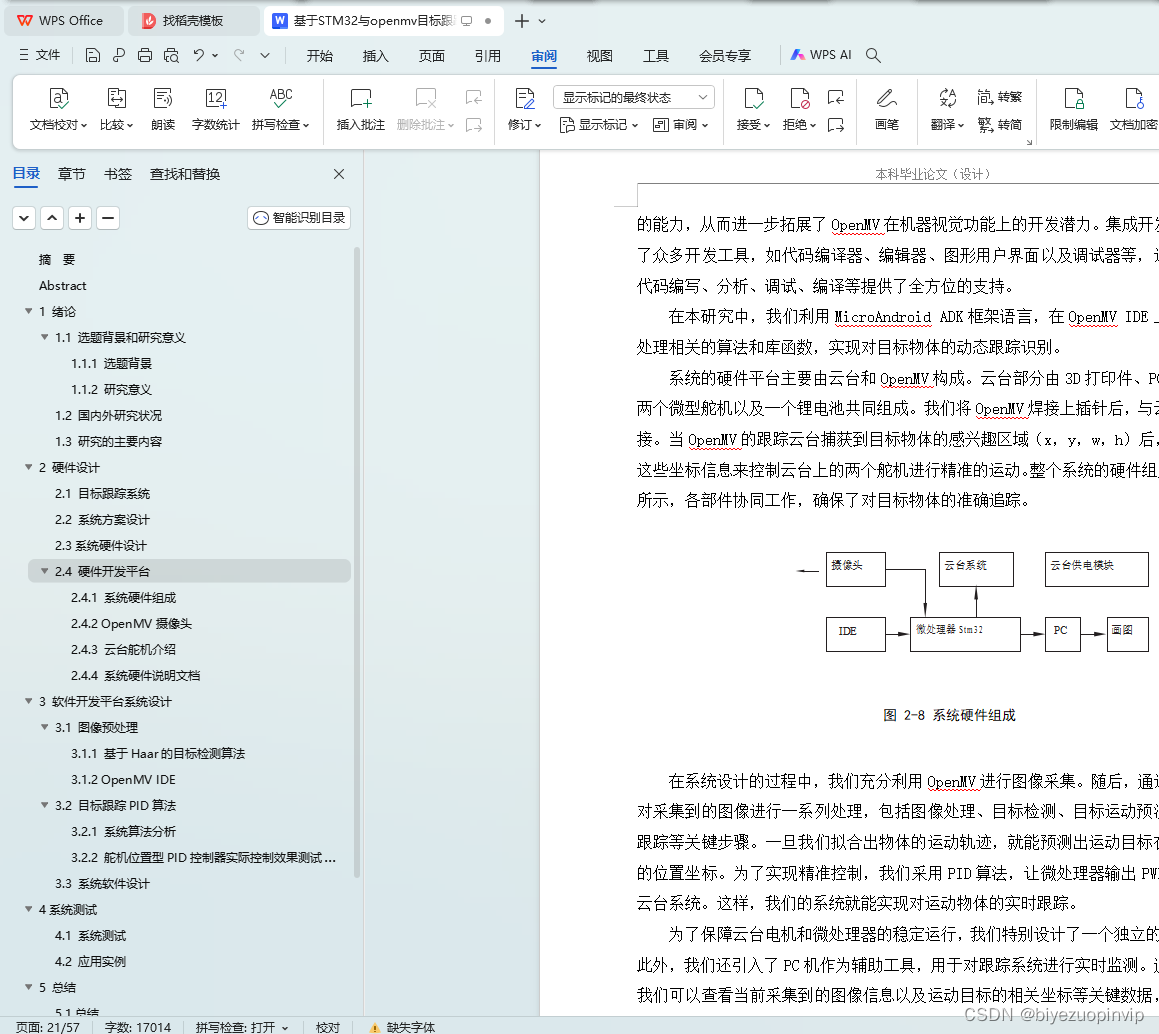Expand quick access toolbar more options chevron

[x=265, y=55]
